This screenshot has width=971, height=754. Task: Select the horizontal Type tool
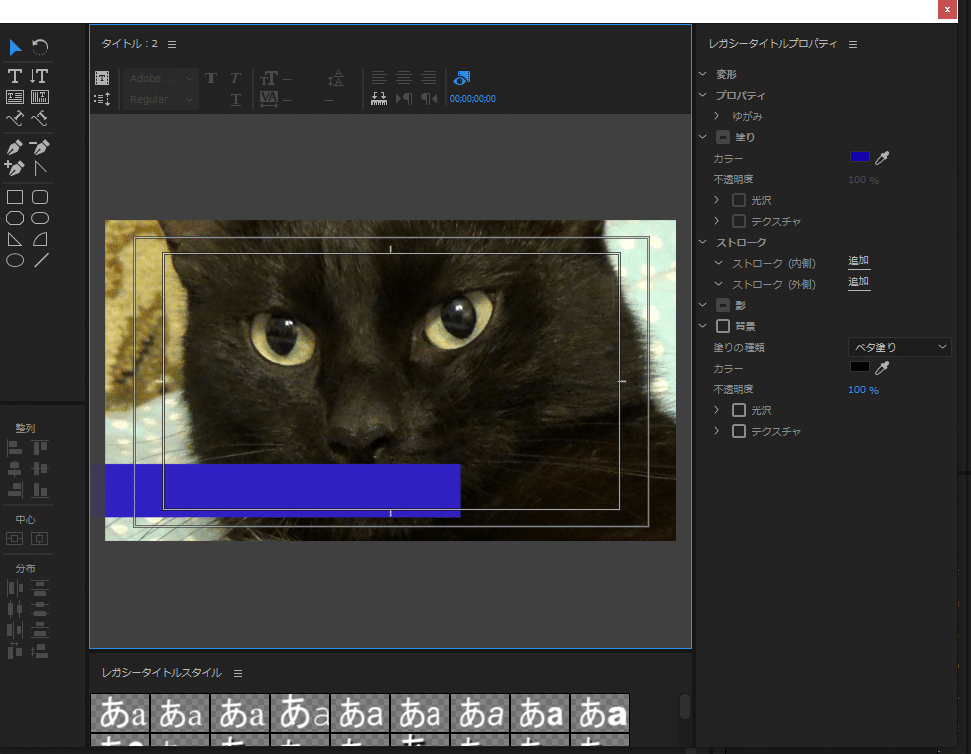click(x=15, y=76)
